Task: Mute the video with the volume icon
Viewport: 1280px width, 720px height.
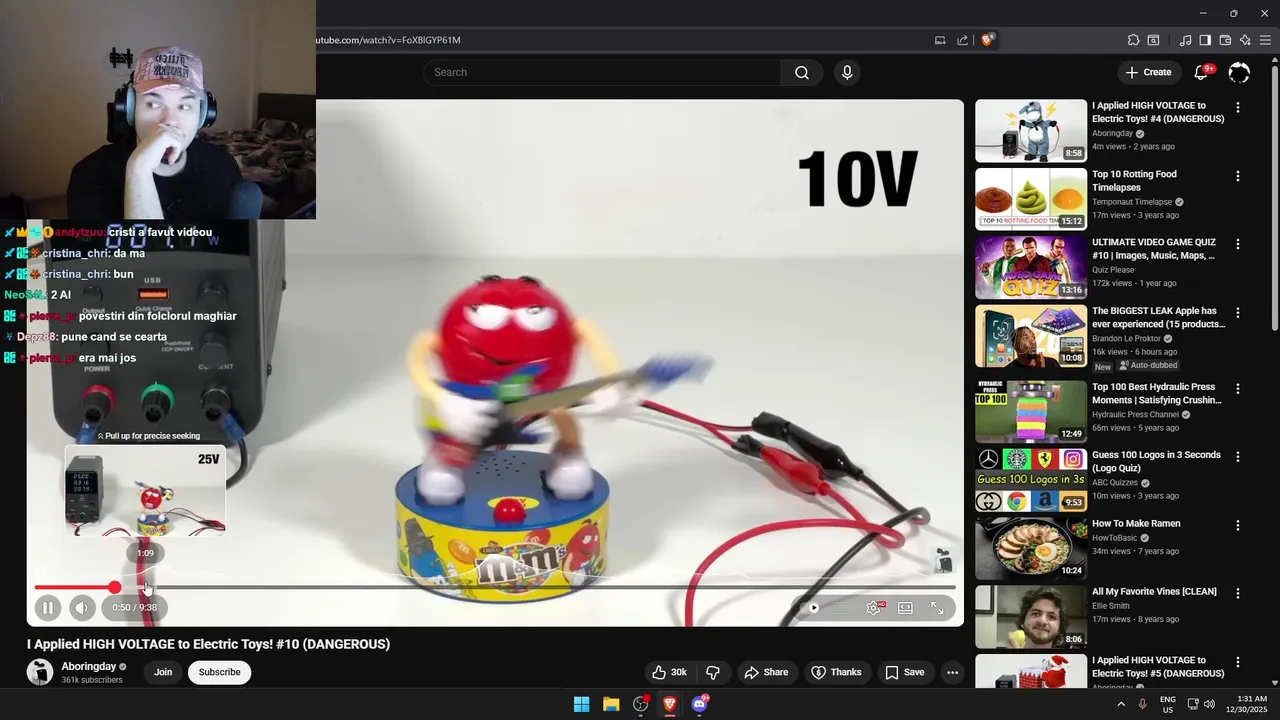Action: 82,607
